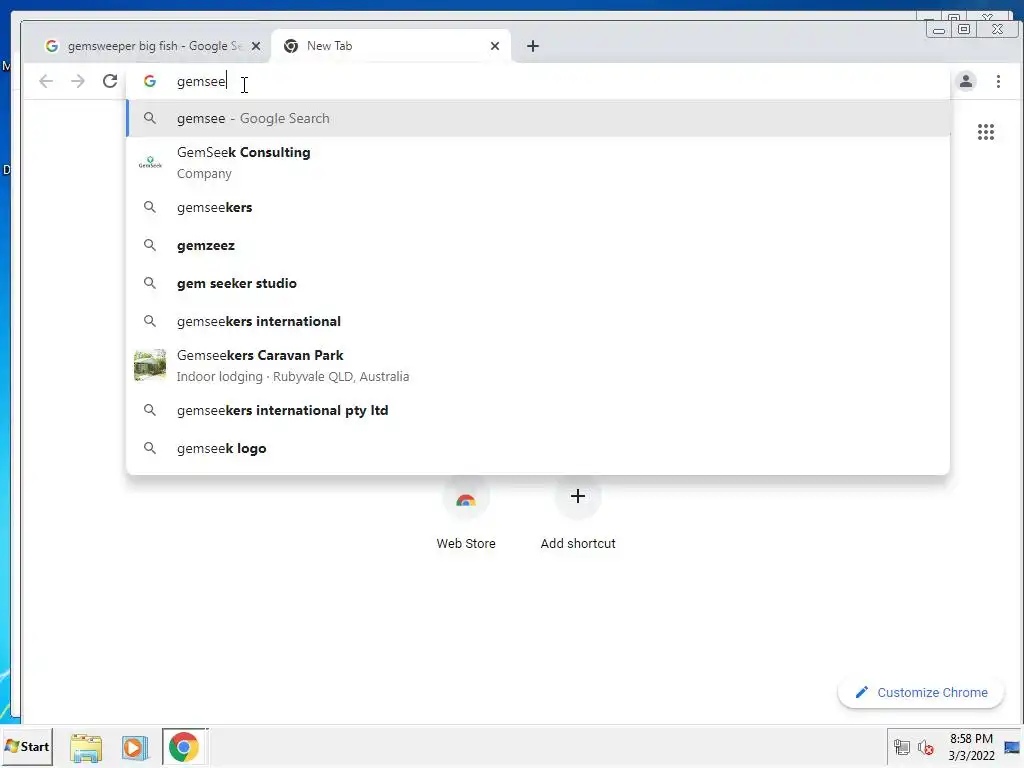Choose the gemsee - Google Search suggestion
This screenshot has height=768, width=1024.
[538, 118]
